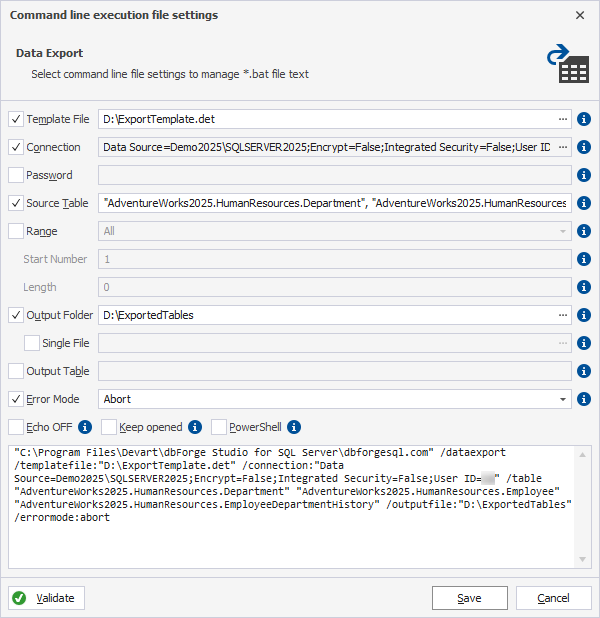
Task: Click the Source Table input field
Action: click(x=335, y=203)
